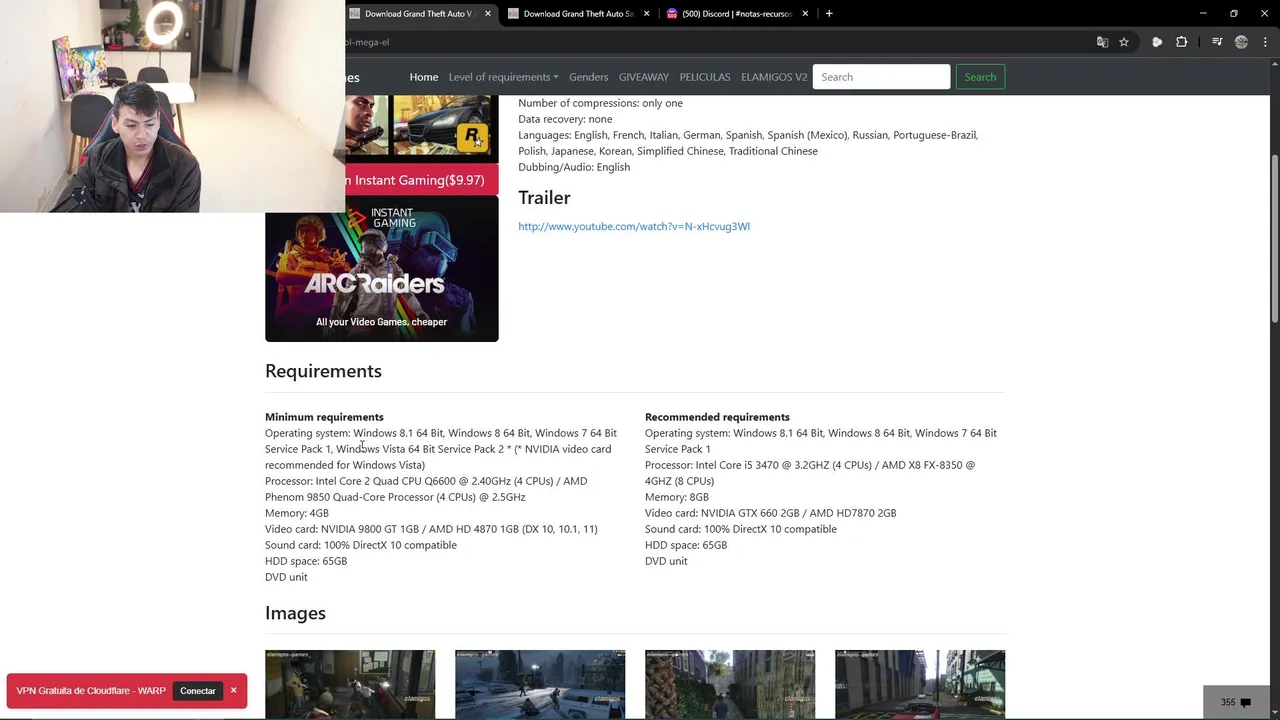
Task: Close the Discord tab
Action: 805,14
